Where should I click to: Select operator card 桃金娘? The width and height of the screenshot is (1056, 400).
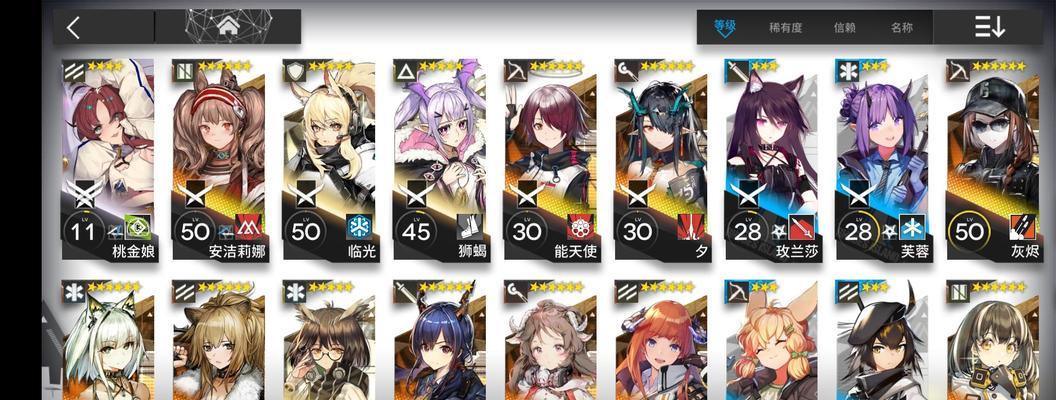coord(108,160)
